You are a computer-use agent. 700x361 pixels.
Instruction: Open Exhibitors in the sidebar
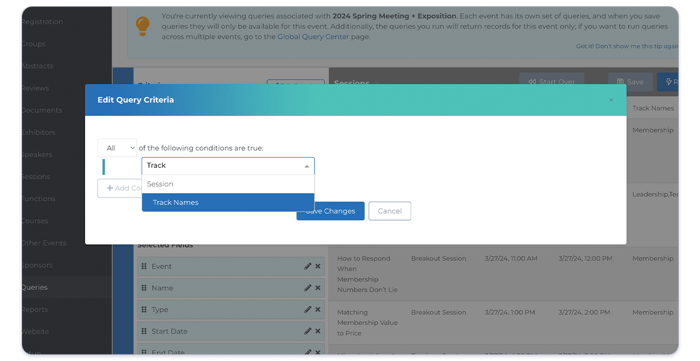tap(39, 133)
